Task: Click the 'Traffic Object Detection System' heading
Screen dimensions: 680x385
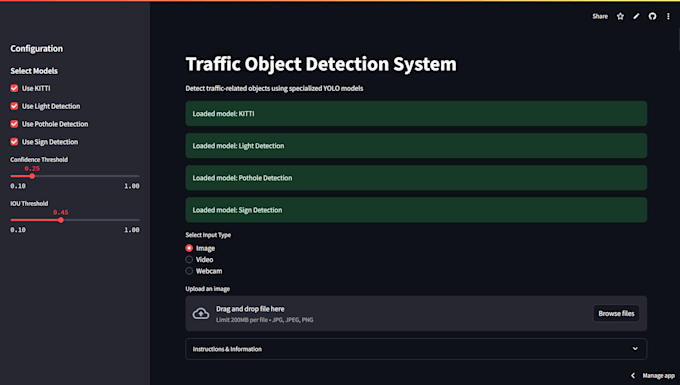Action: (x=321, y=64)
